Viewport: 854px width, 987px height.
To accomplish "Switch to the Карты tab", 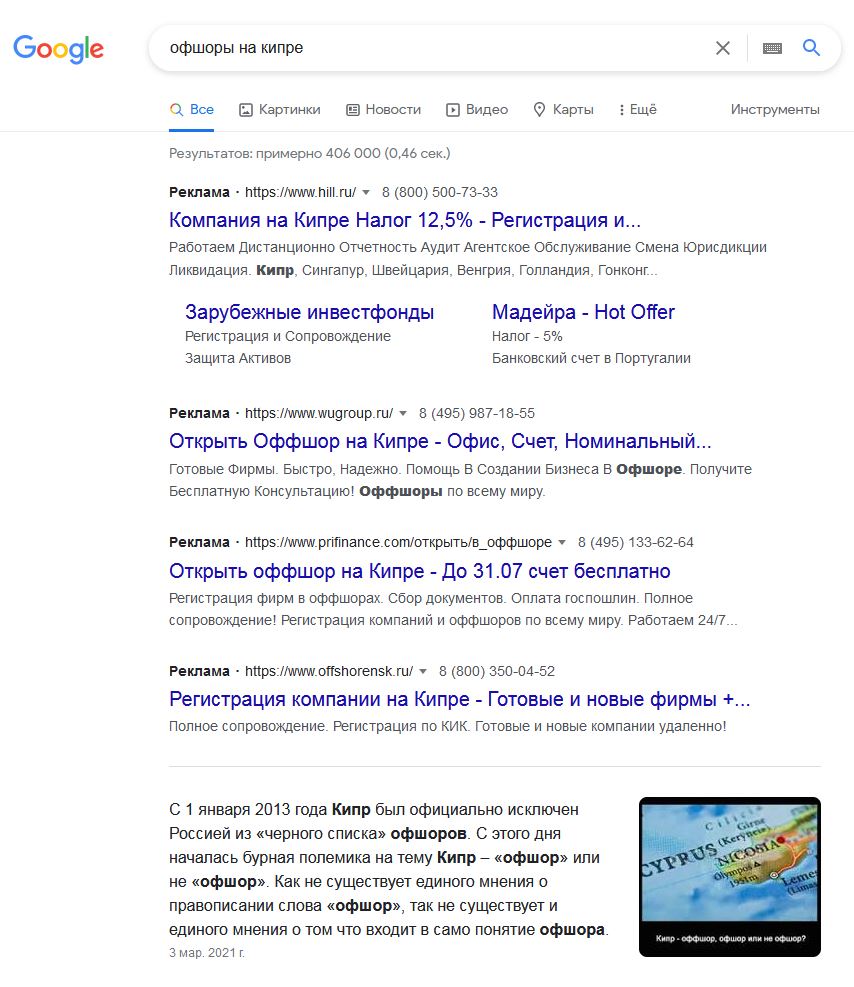I will [x=564, y=110].
